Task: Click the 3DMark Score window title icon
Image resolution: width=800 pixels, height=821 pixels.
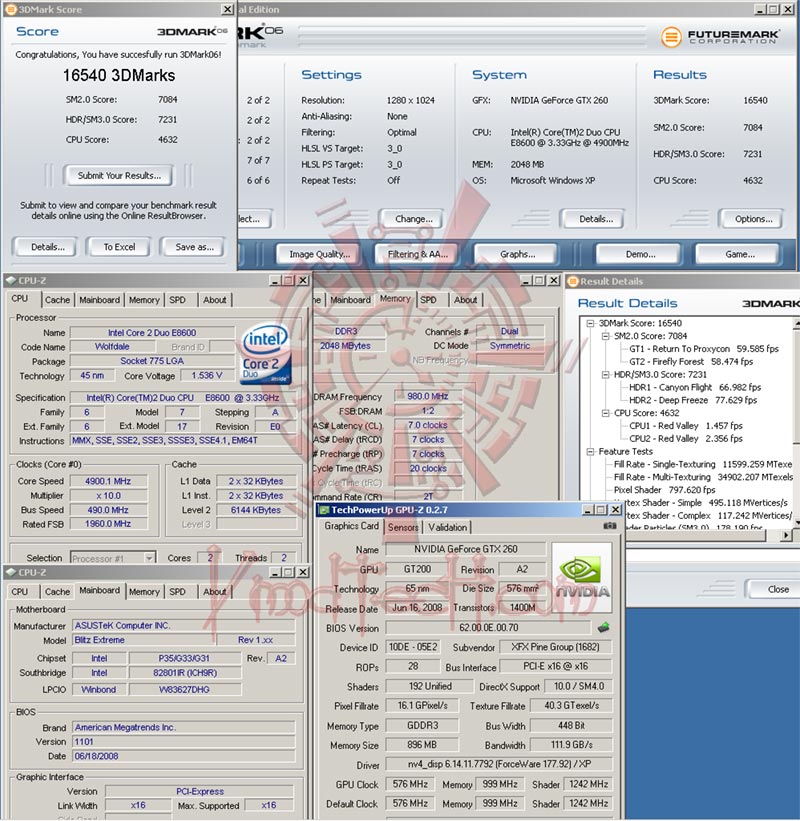Action: pos(10,9)
